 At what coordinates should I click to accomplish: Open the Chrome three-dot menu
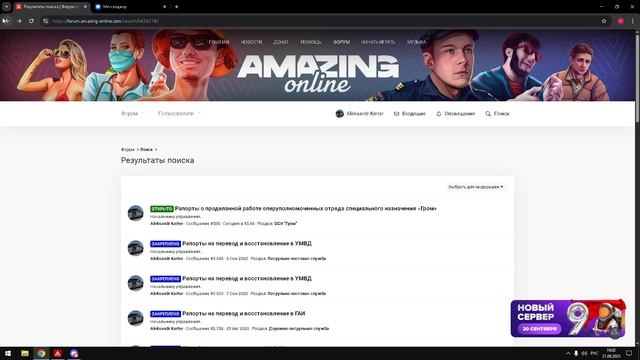click(633, 21)
